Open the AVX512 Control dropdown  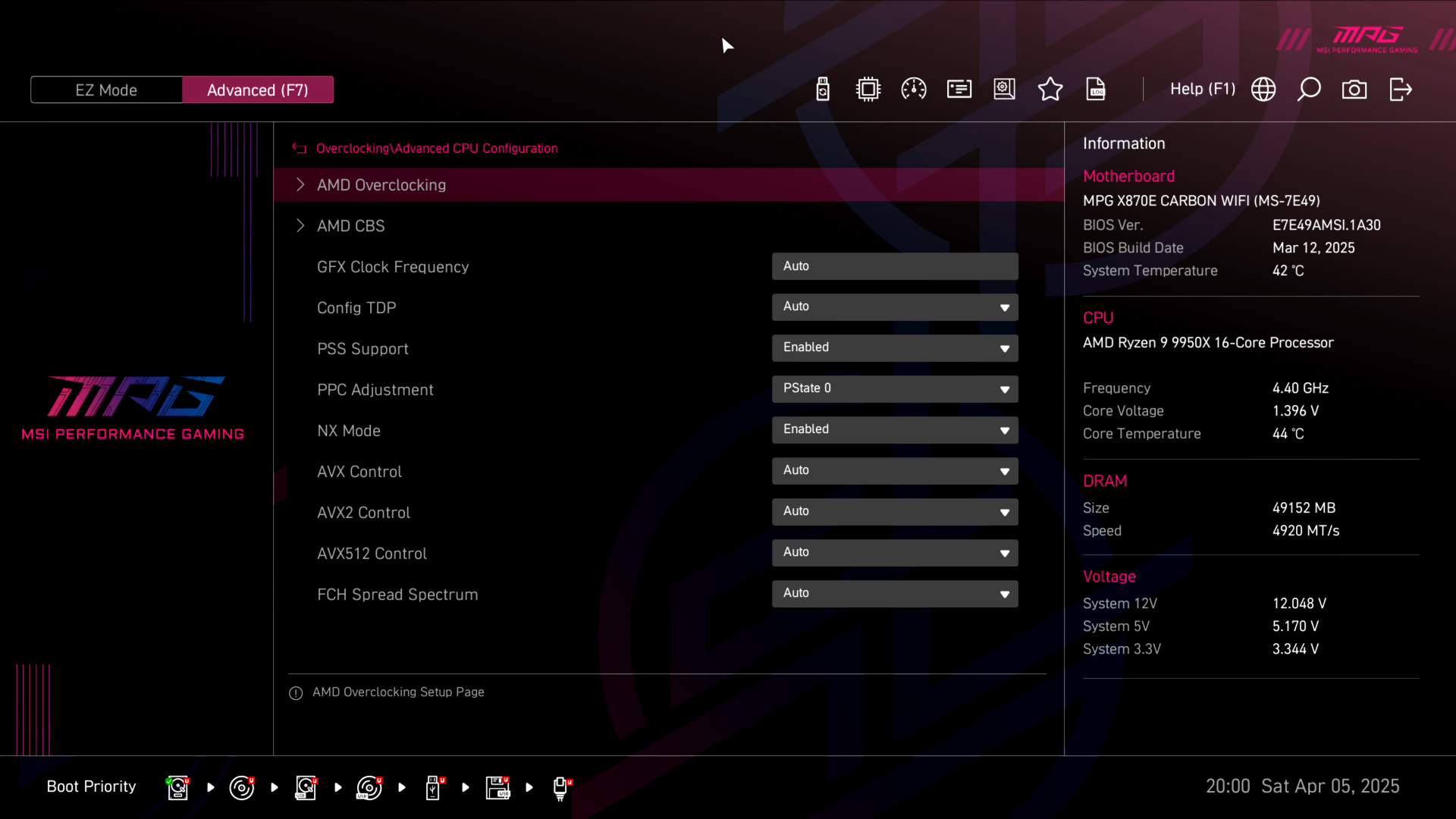[x=895, y=553]
